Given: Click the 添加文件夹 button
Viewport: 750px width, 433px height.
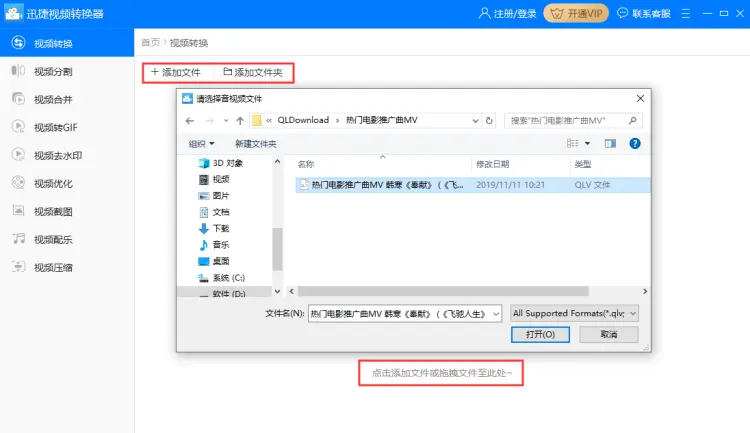Looking at the screenshot, I should pos(253,72).
